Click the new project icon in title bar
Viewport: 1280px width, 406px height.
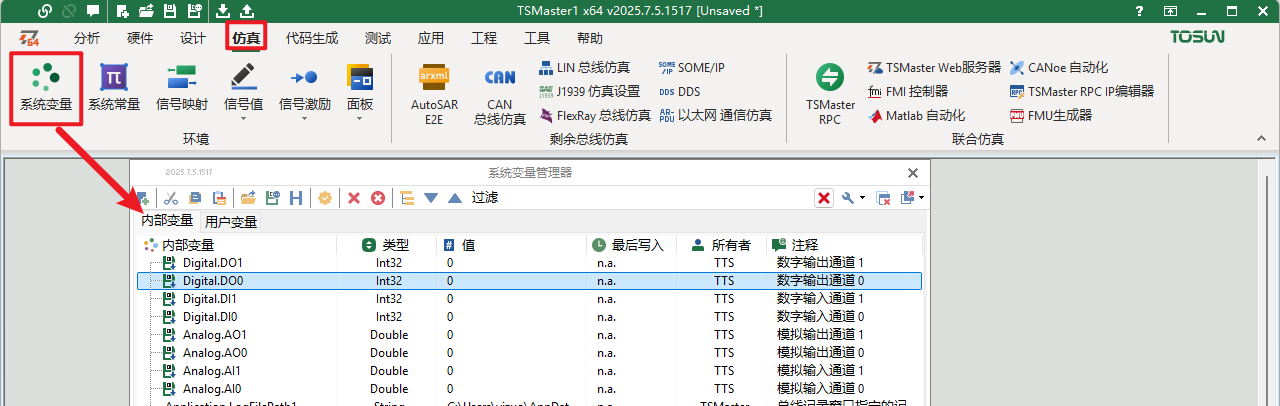click(x=123, y=11)
